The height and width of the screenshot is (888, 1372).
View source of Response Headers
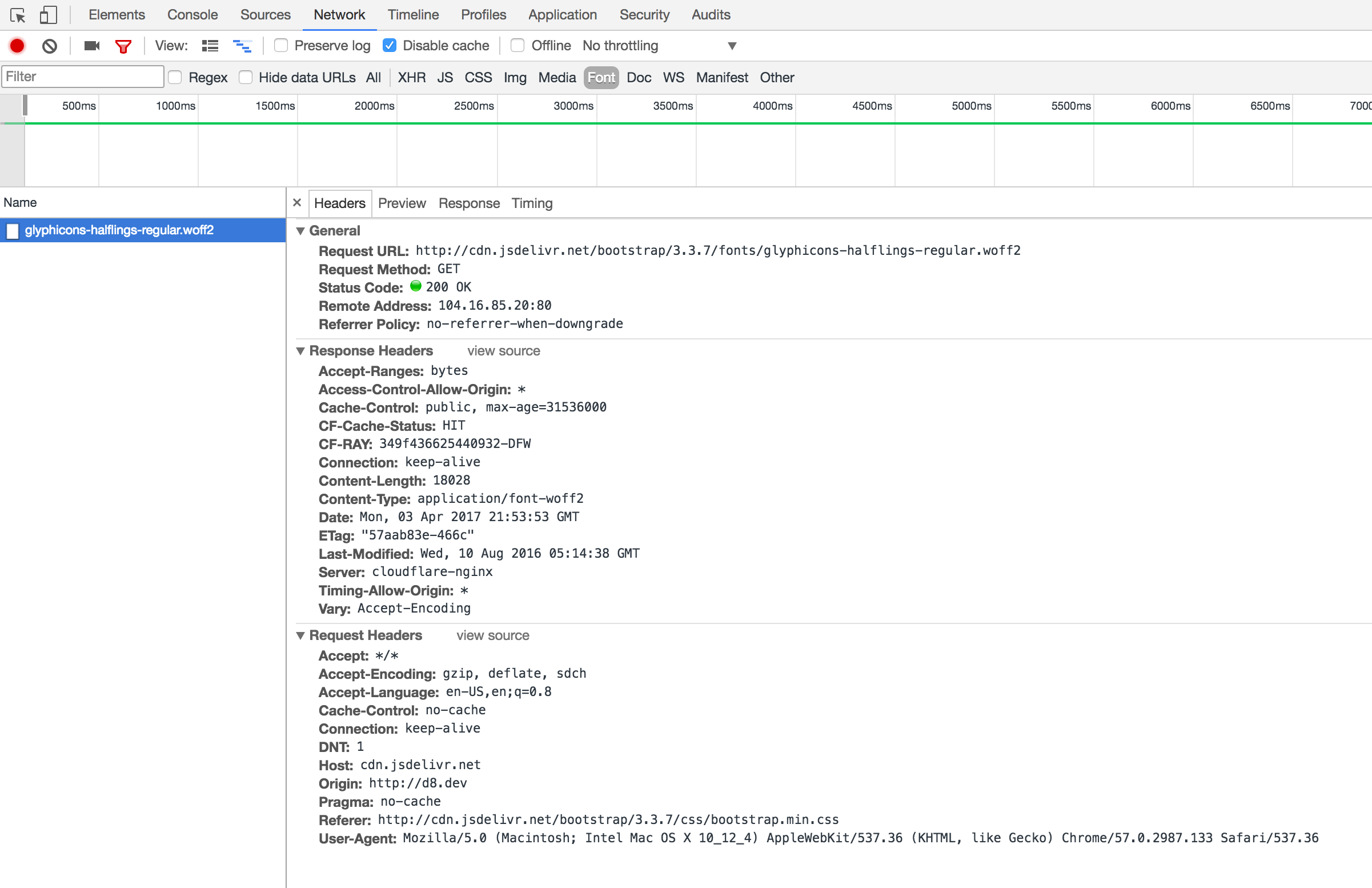click(504, 351)
